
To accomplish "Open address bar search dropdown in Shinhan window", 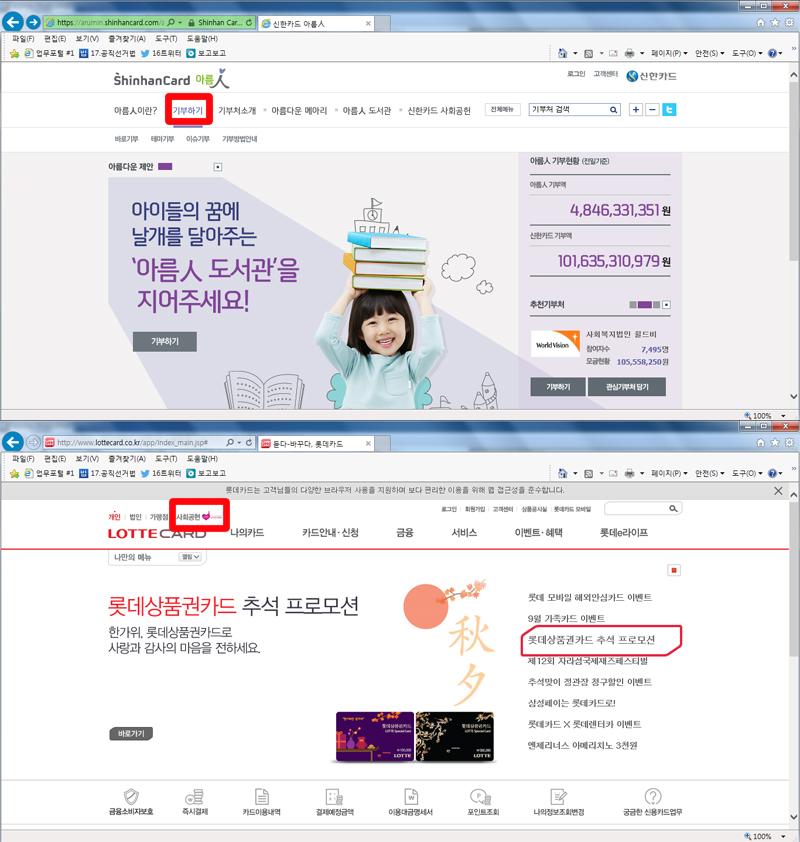I will 180,23.
